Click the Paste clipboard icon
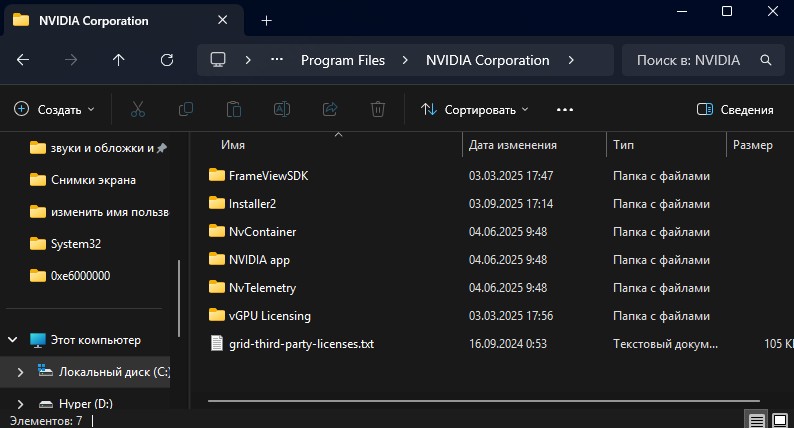This screenshot has height=428, width=794. tap(233, 109)
